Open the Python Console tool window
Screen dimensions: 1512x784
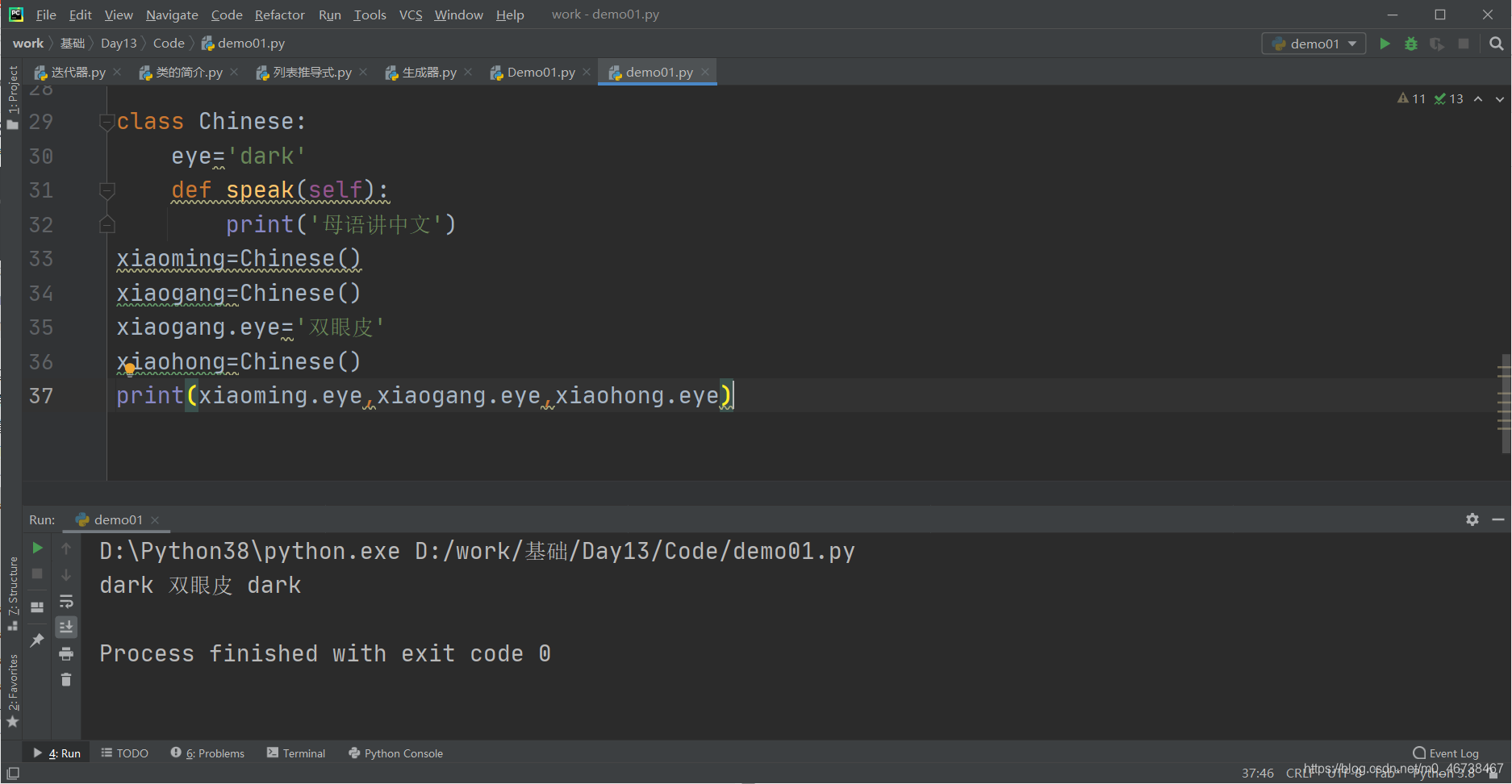pos(396,753)
